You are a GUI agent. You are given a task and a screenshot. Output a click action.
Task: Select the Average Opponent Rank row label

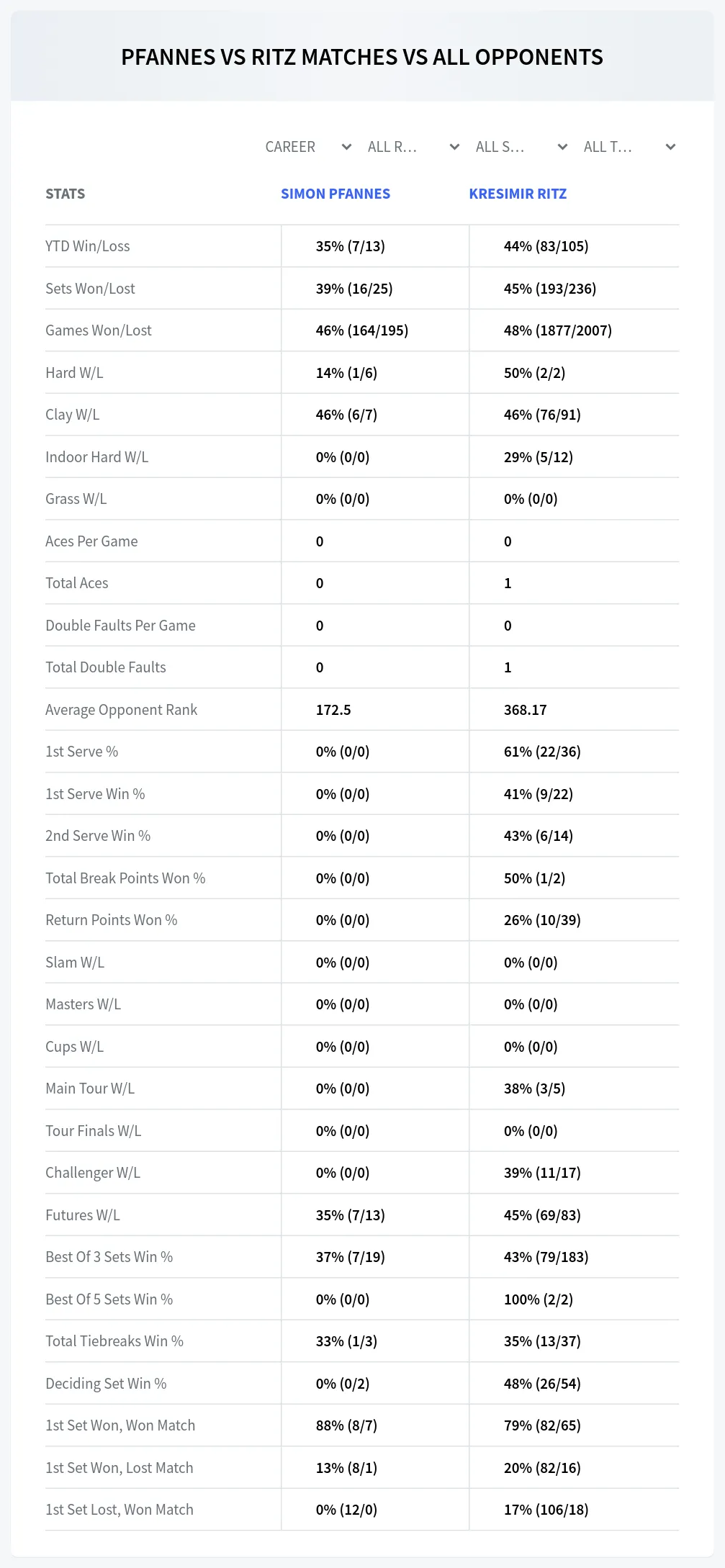121,710
